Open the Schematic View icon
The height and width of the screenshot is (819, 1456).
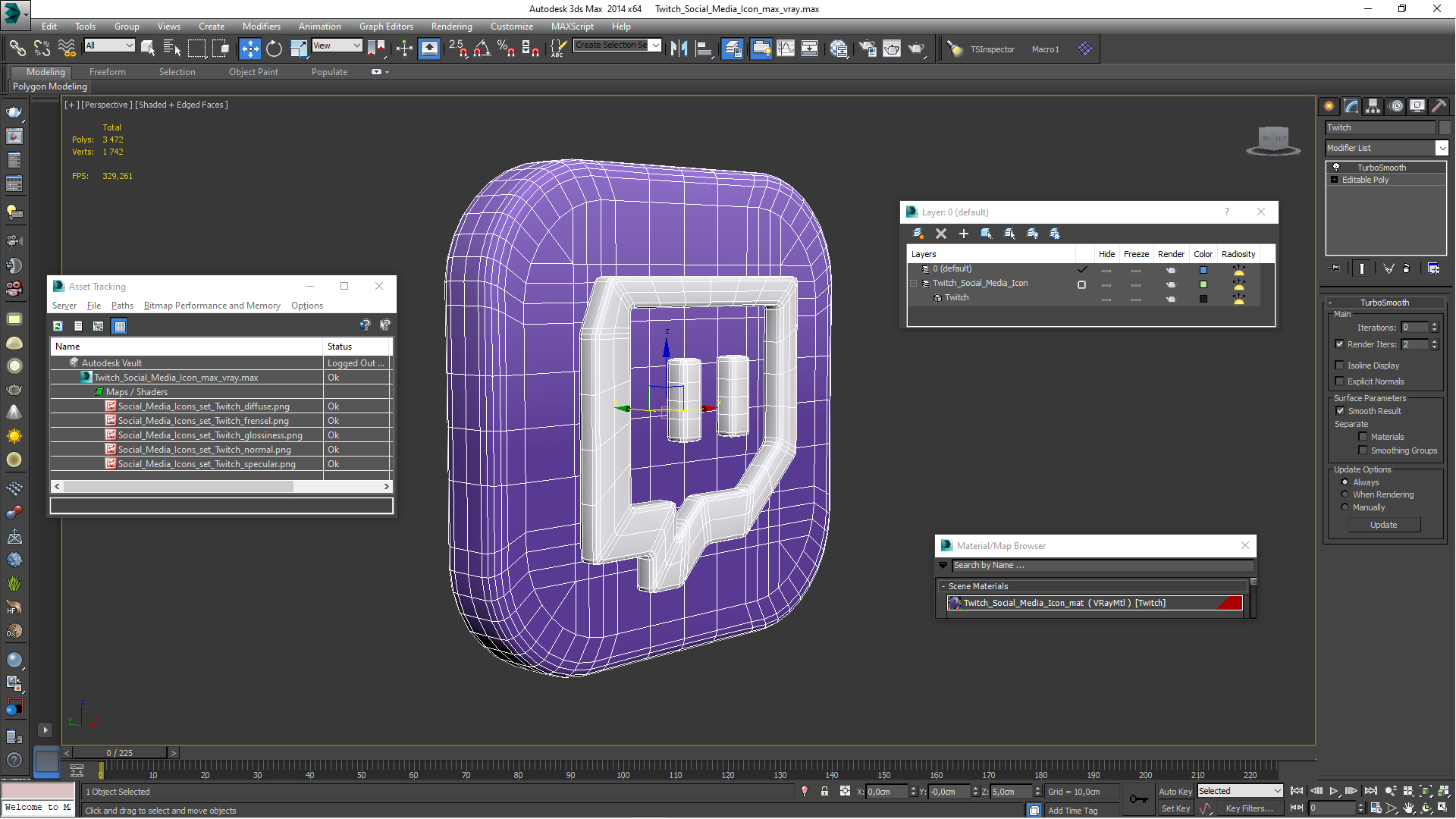(x=810, y=49)
